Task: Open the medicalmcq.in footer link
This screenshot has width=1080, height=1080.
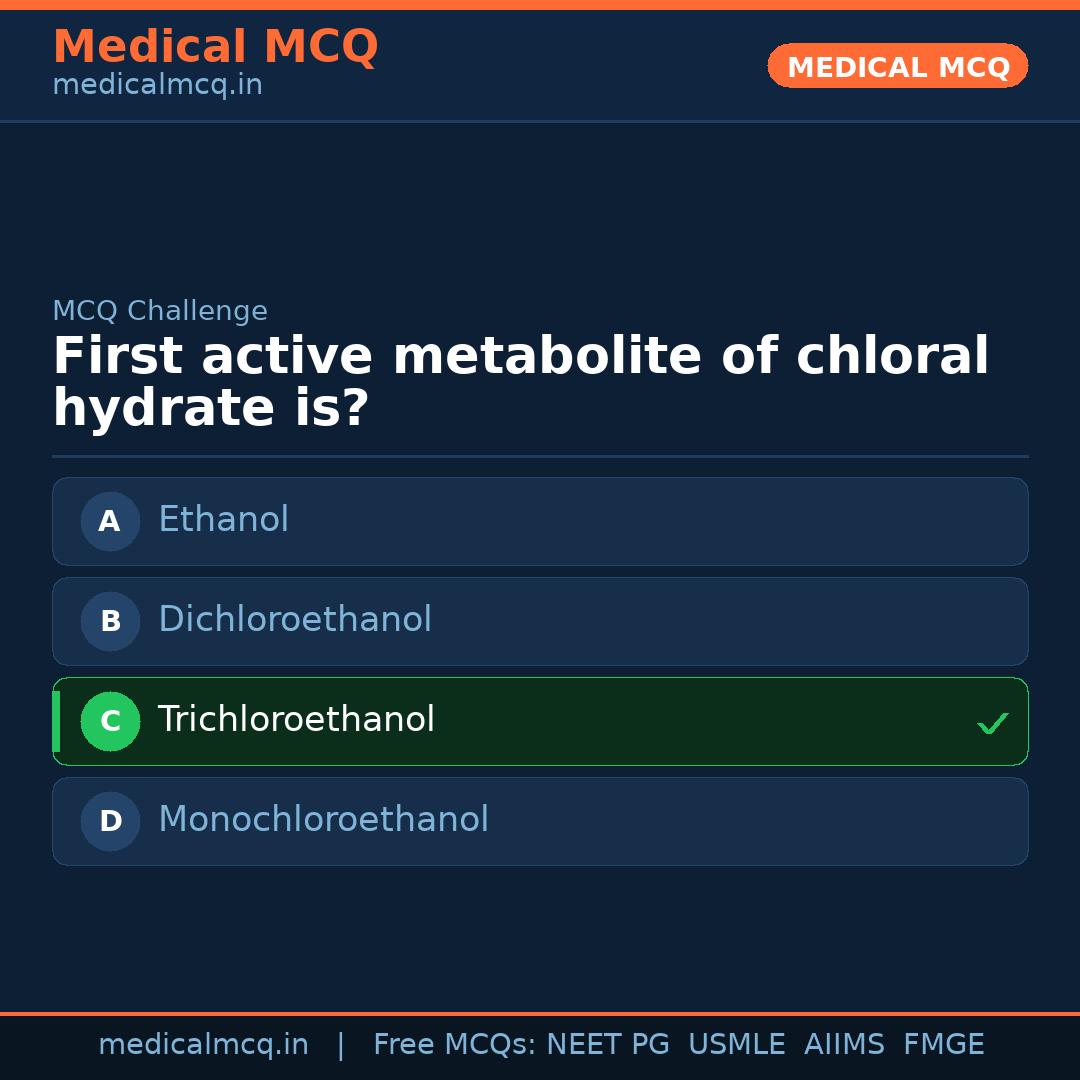Action: click(x=203, y=1043)
